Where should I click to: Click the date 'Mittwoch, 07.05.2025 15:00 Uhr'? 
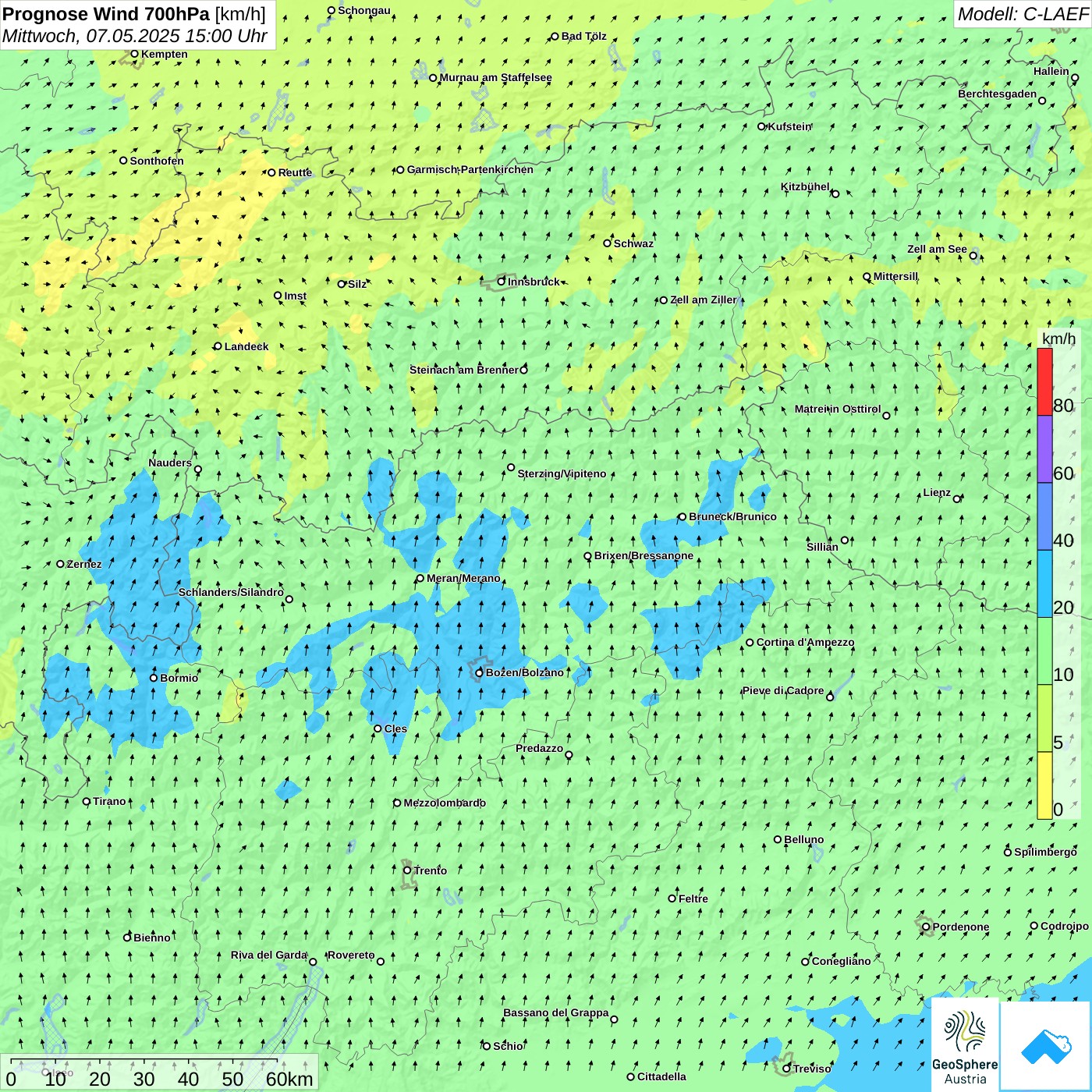pos(135,36)
